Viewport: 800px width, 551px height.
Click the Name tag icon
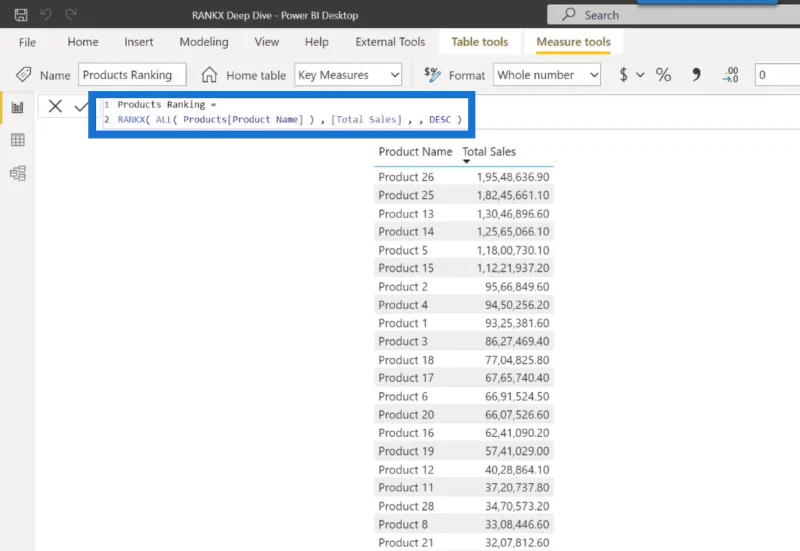click(23, 75)
